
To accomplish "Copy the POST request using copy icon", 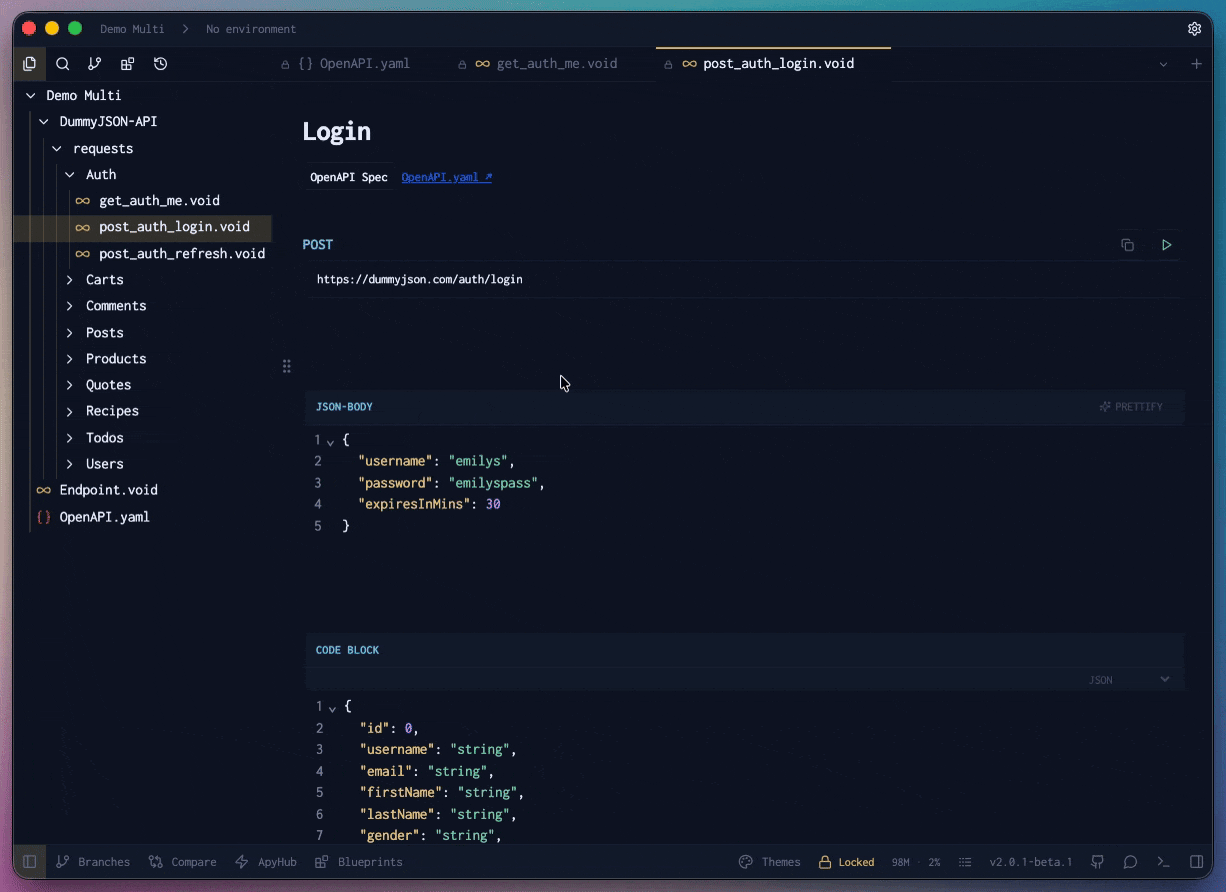I will (1128, 245).
